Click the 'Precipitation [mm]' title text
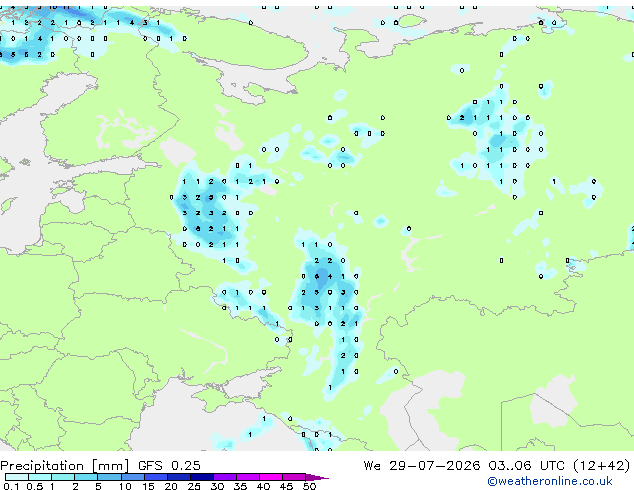The width and height of the screenshot is (634, 490). click(64, 466)
